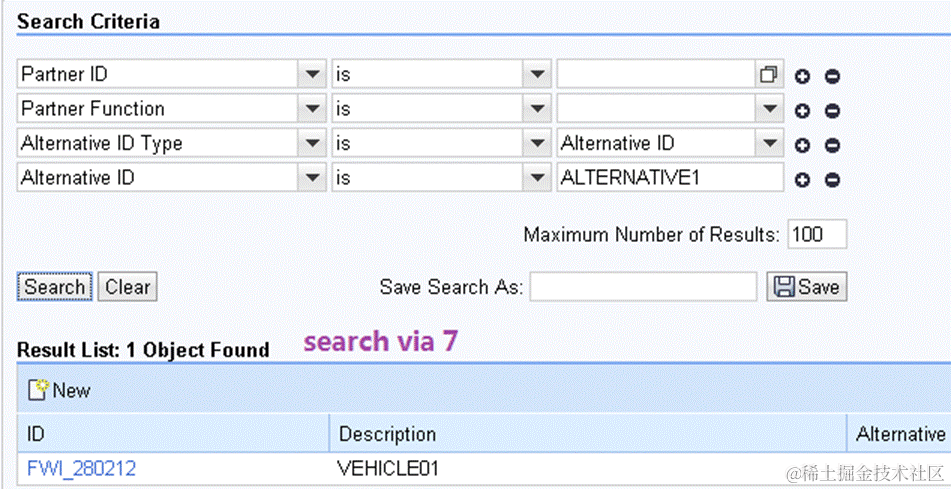Sort by the Description column header
Screen dimensions: 951x489
588,434
